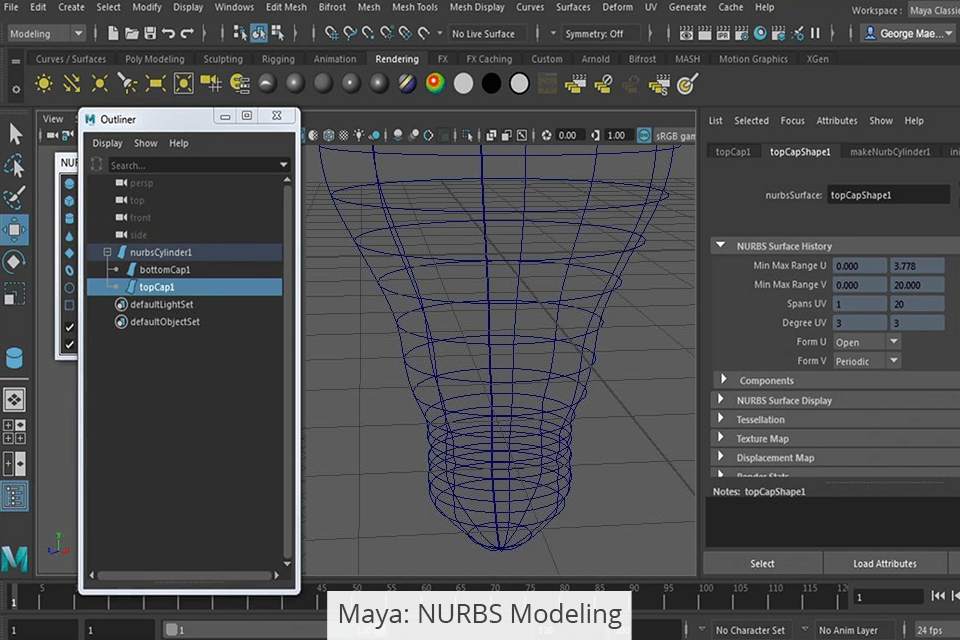The width and height of the screenshot is (960, 640).
Task: Choose the Move tool in the toolbox
Action: tap(15, 230)
